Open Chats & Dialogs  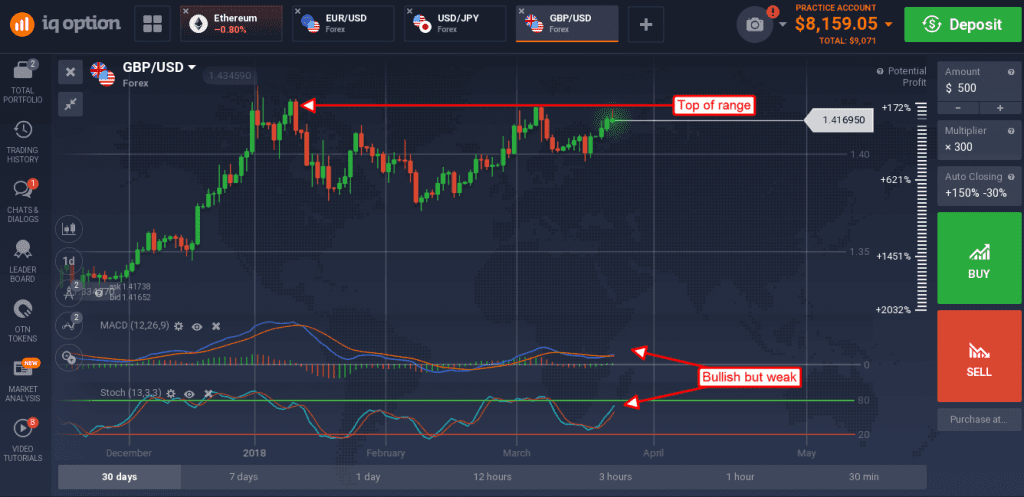pos(23,200)
